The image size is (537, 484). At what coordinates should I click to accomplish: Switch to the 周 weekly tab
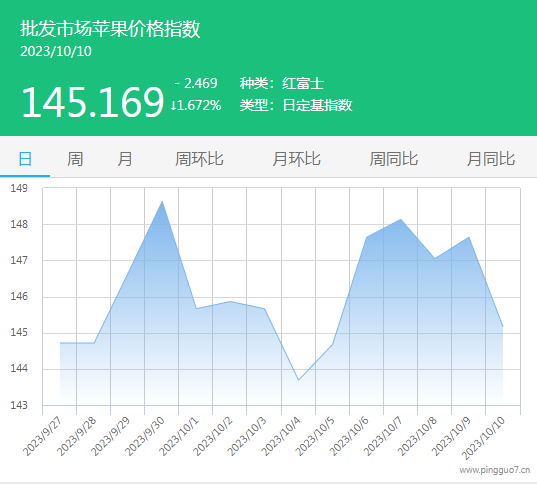[75, 159]
